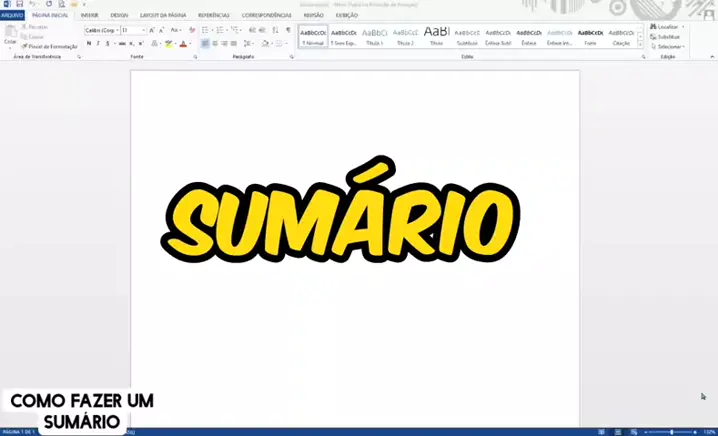Click the Pincel de Formatação tool
The width and height of the screenshot is (718, 436).
(x=49, y=46)
